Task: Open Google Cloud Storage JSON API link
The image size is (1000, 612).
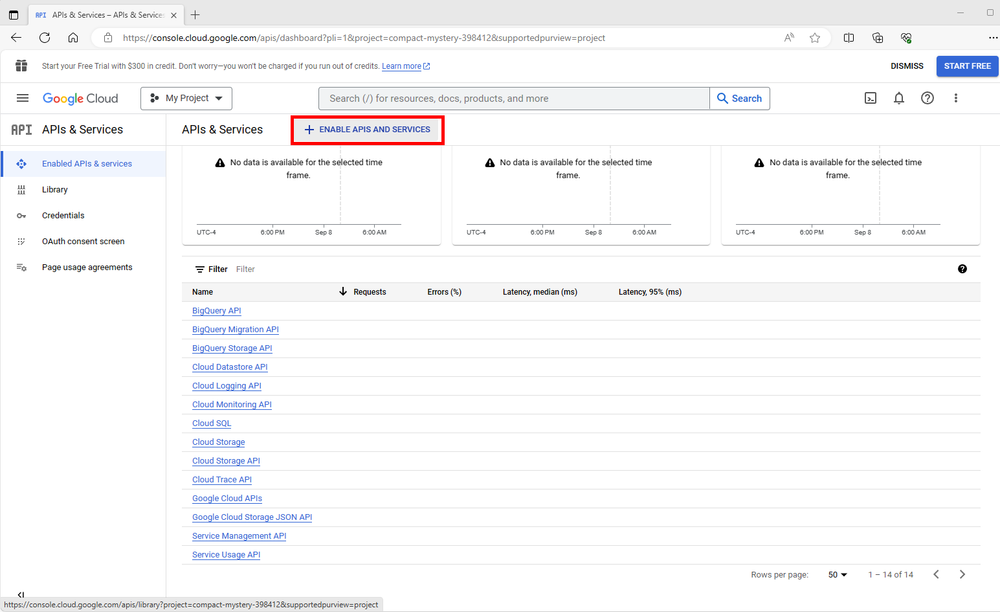Action: pyautogui.click(x=252, y=517)
